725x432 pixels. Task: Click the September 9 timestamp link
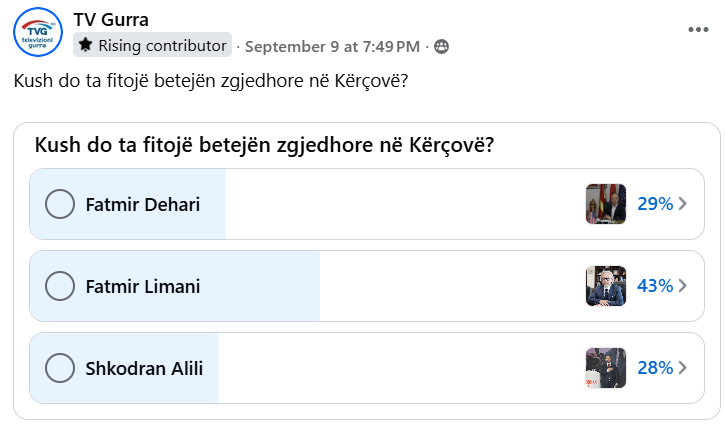coord(332,46)
